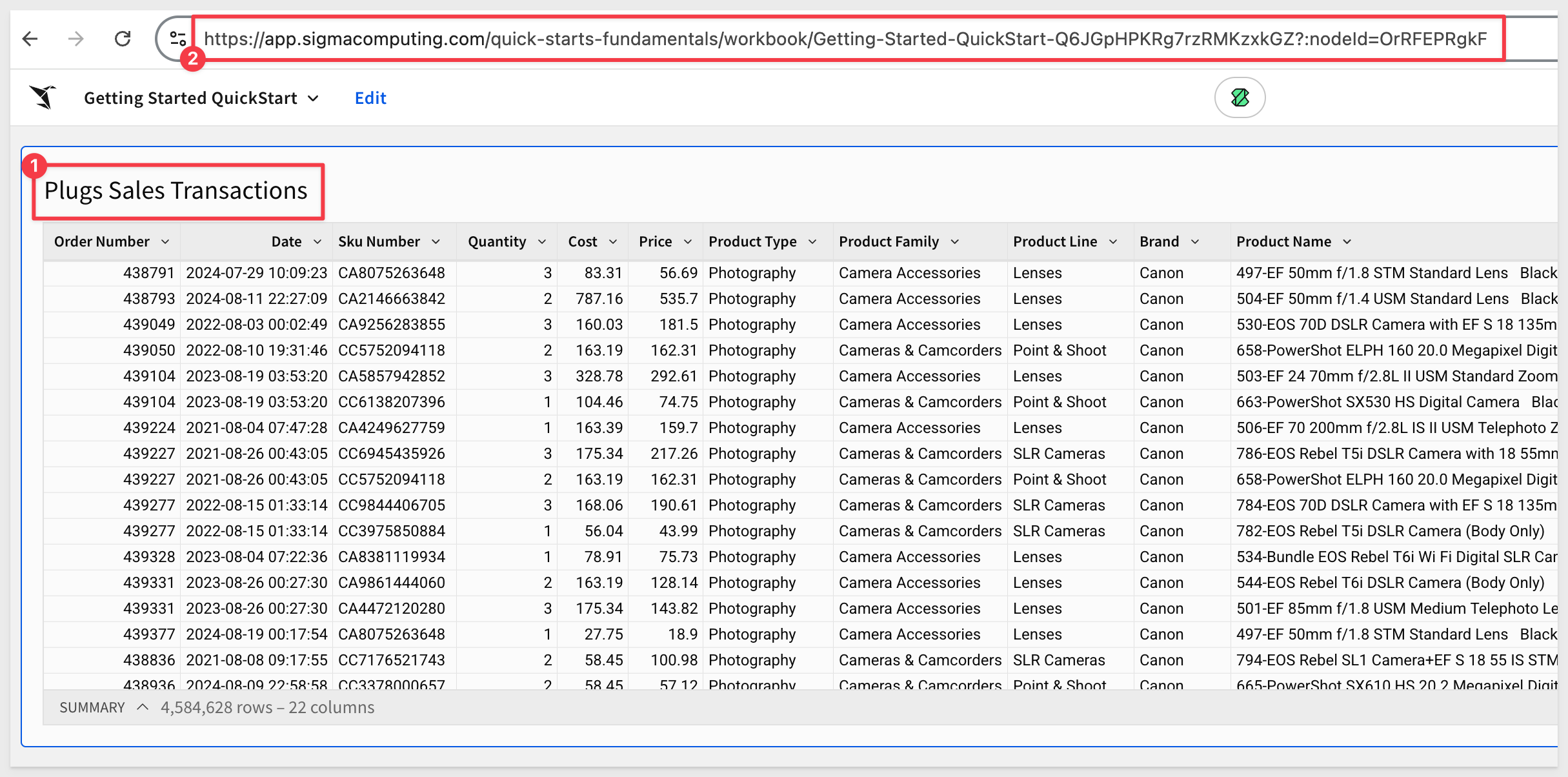The image size is (1568, 777).
Task: Select order number cell 438793
Action: tap(149, 299)
